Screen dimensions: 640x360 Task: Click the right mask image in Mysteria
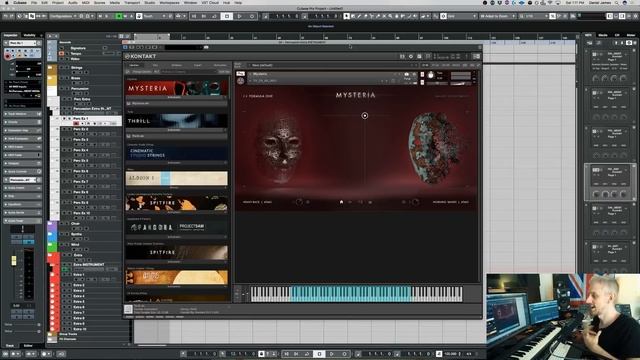click(434, 148)
